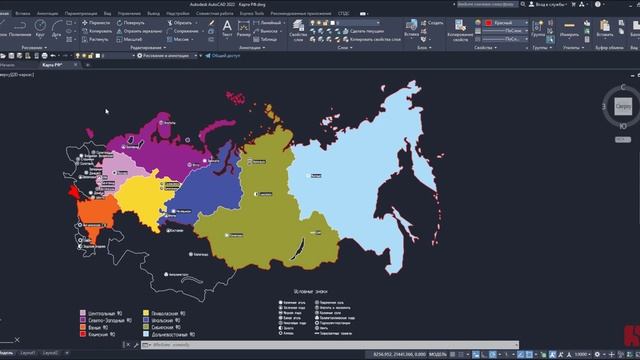640x360 pixels.
Task: Click the Leader (Выноска) tool
Action: [x=265, y=31]
